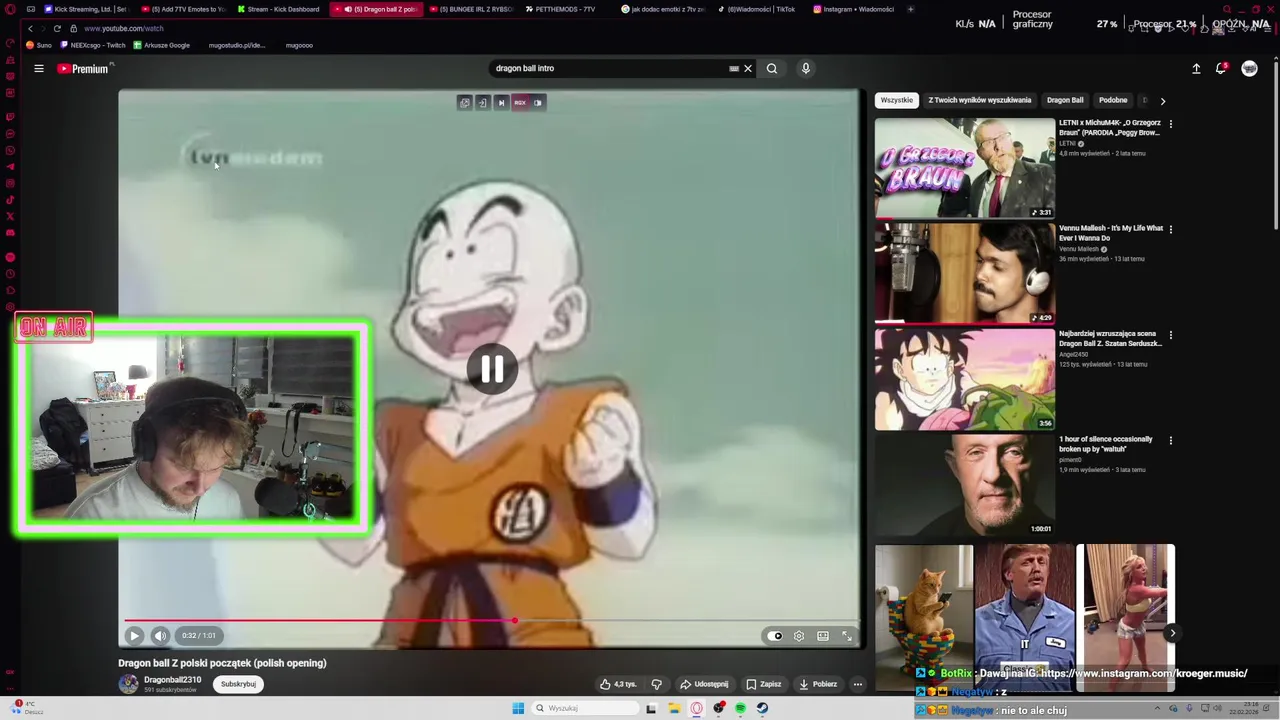
Task: Open Dragon Ball Z Szatan Serduszko thumbnail
Action: [965, 380]
